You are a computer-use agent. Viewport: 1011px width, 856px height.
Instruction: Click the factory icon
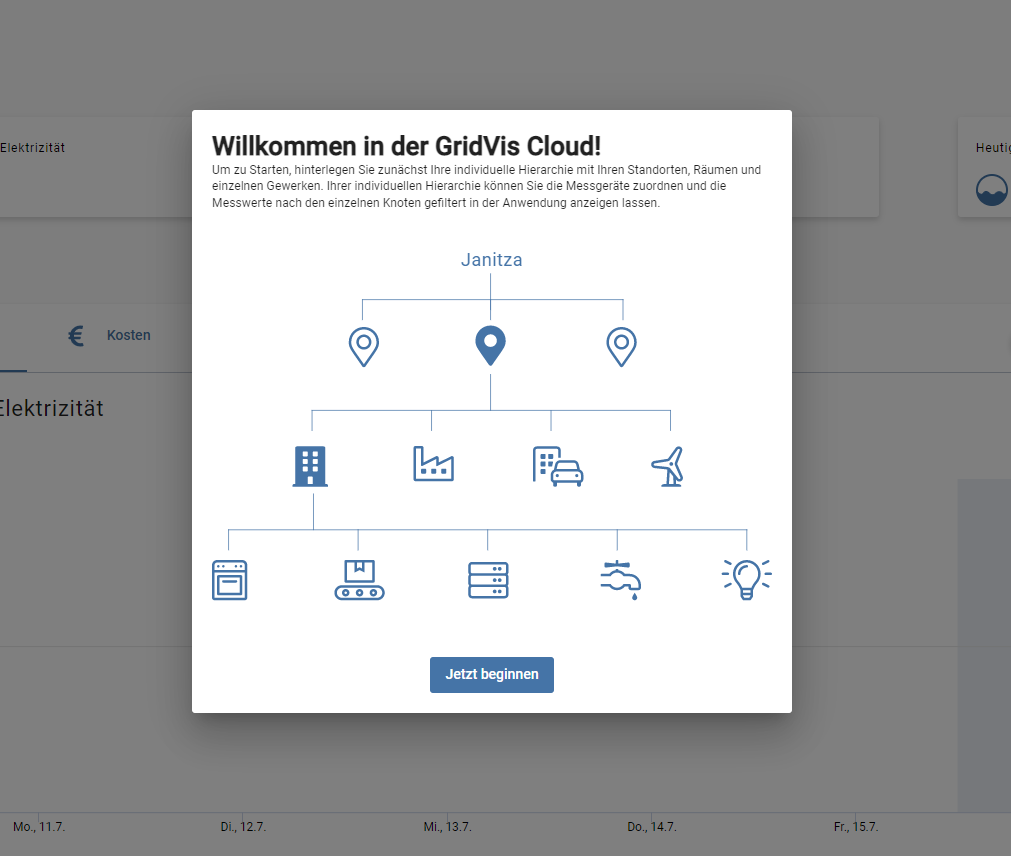pos(433,464)
